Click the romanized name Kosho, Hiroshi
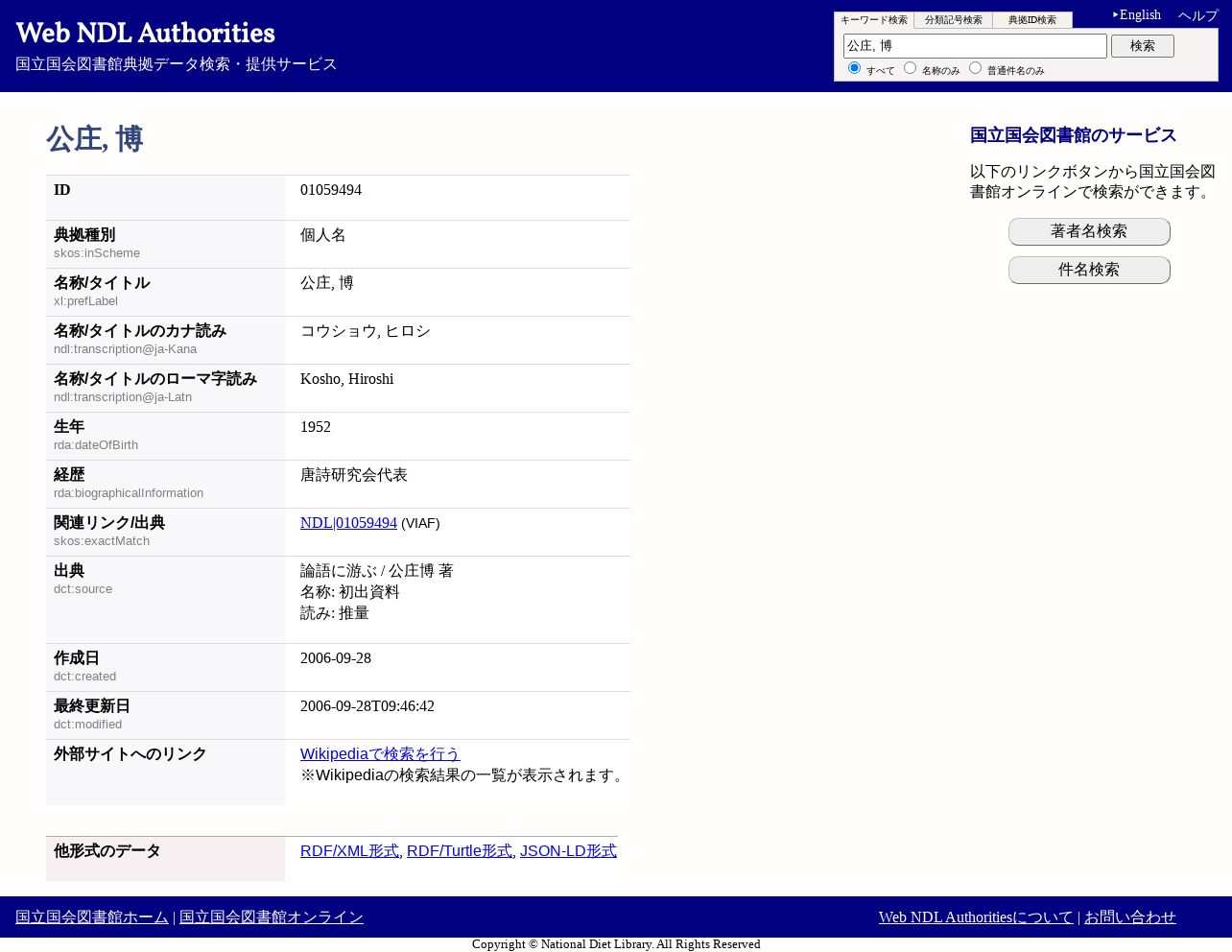The image size is (1232, 952). point(347,379)
